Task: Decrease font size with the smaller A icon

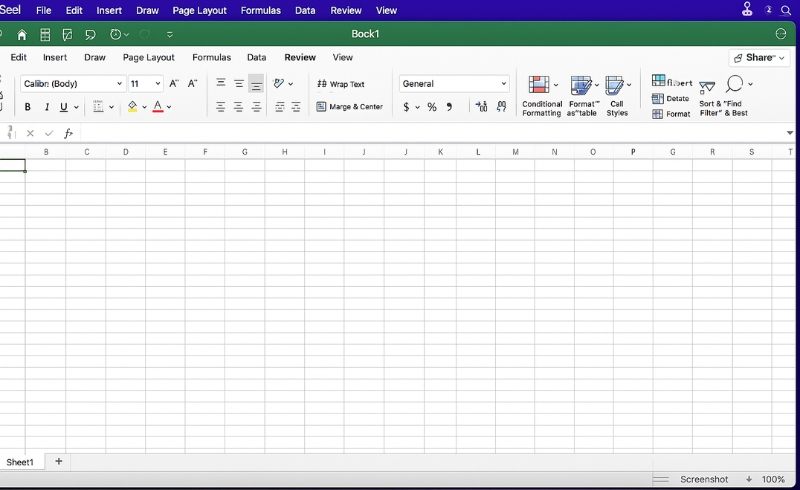Action: click(192, 84)
